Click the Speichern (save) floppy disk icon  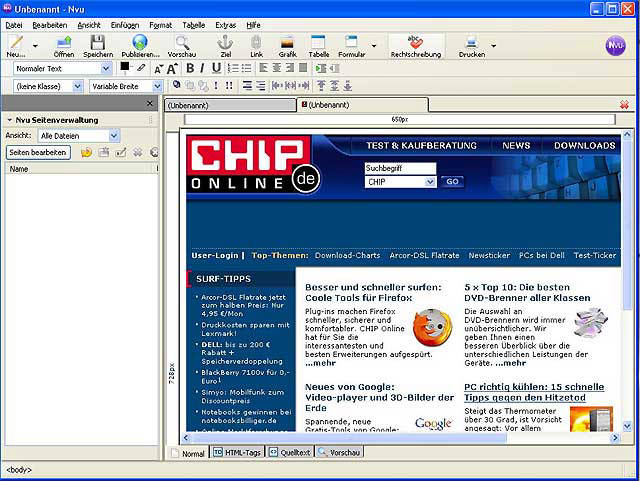point(98,42)
